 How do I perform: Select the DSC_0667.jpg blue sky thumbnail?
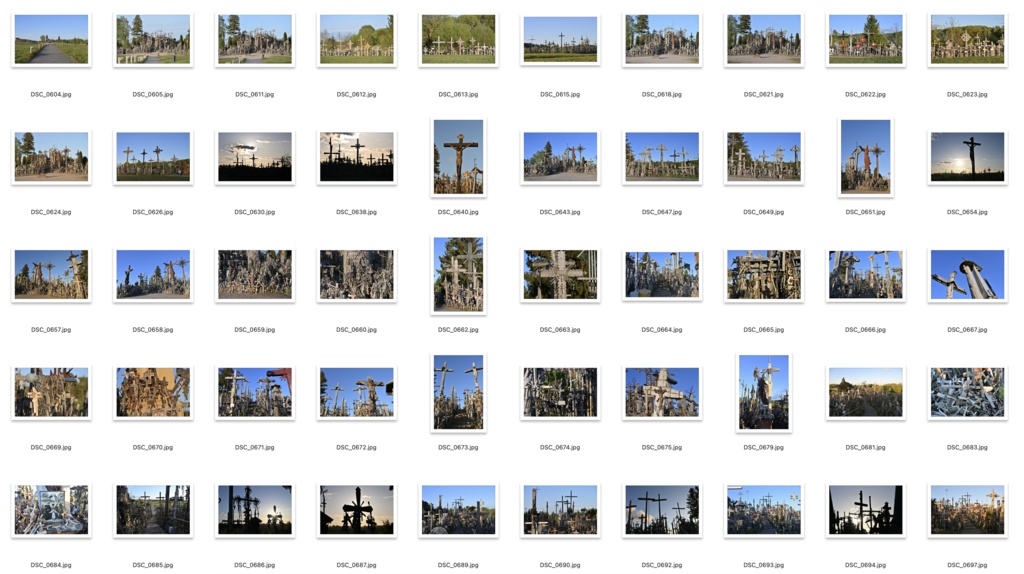click(x=967, y=274)
